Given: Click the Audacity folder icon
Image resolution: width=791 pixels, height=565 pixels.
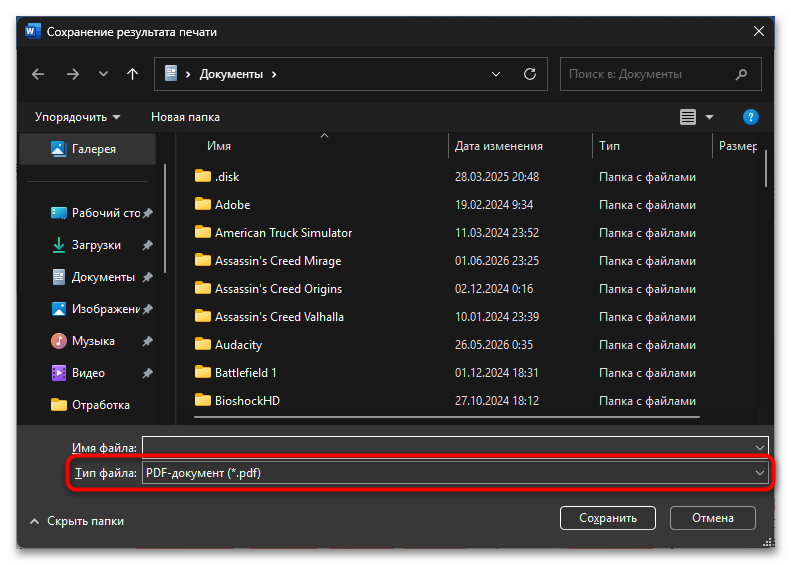Looking at the screenshot, I should click(x=203, y=344).
